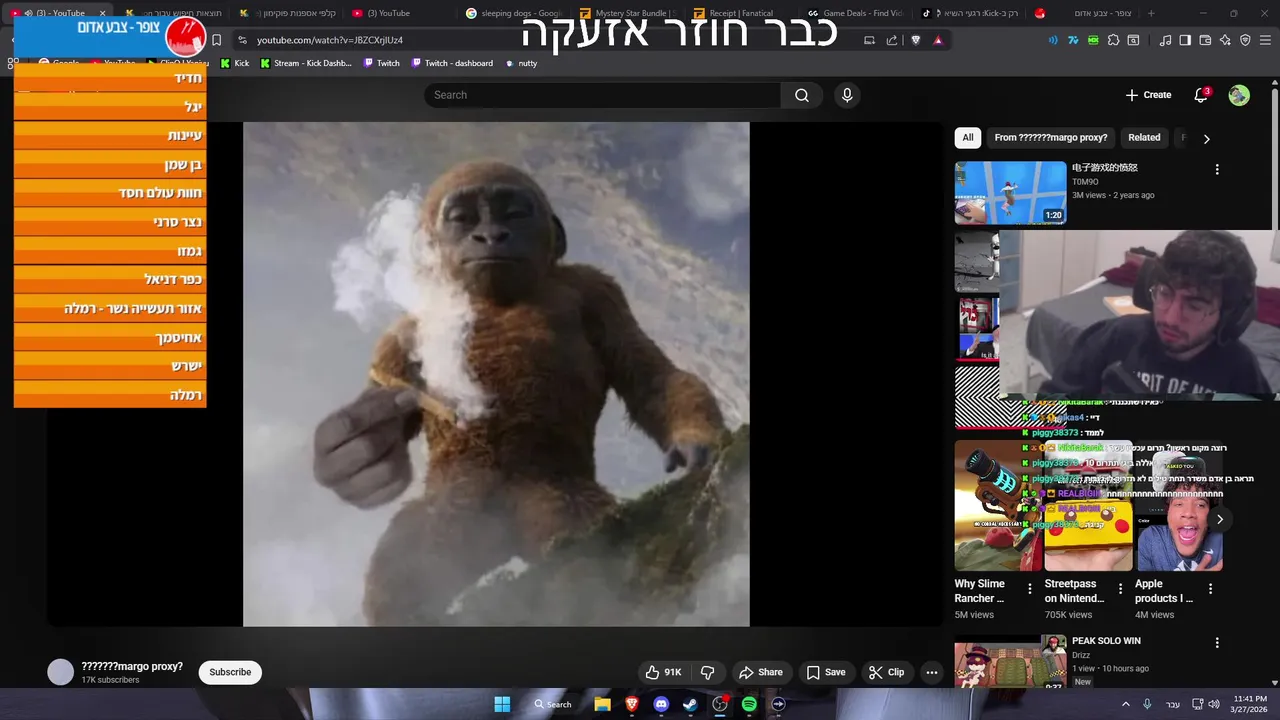Viewport: 1280px width, 720px height.
Task: Click the Create button in YouTube header
Action: (1148, 95)
